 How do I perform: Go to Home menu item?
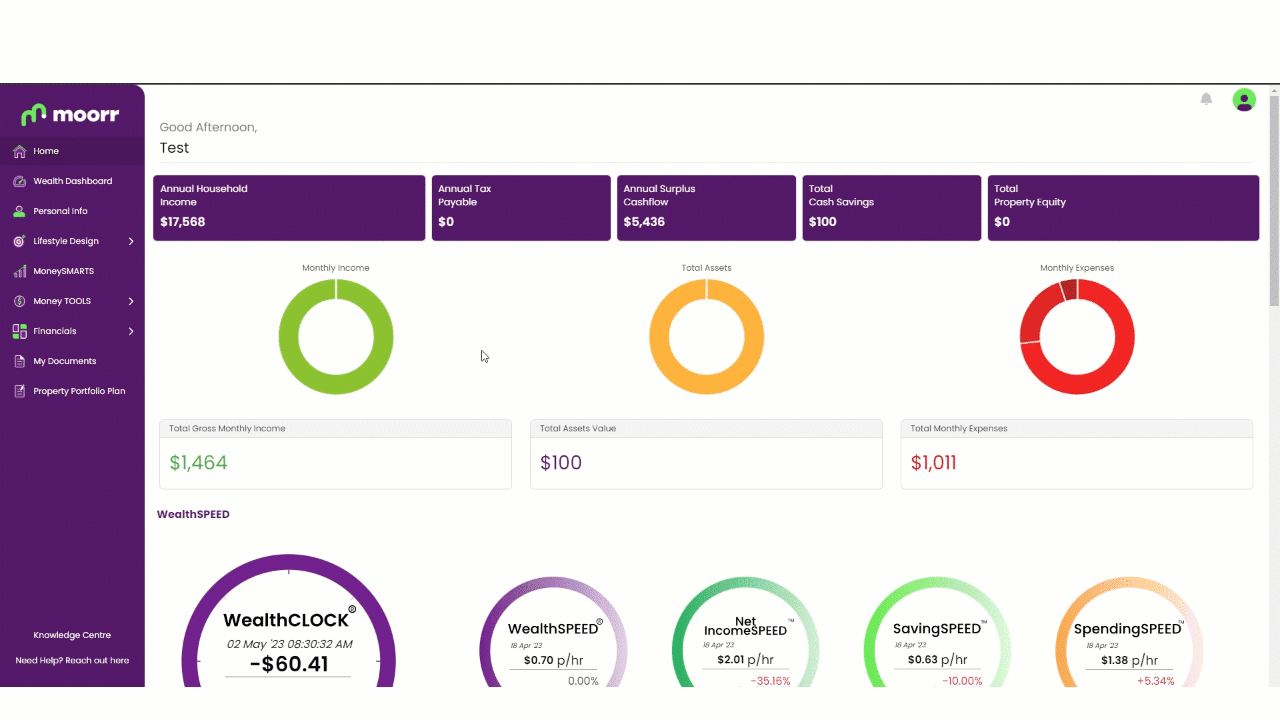coord(72,151)
